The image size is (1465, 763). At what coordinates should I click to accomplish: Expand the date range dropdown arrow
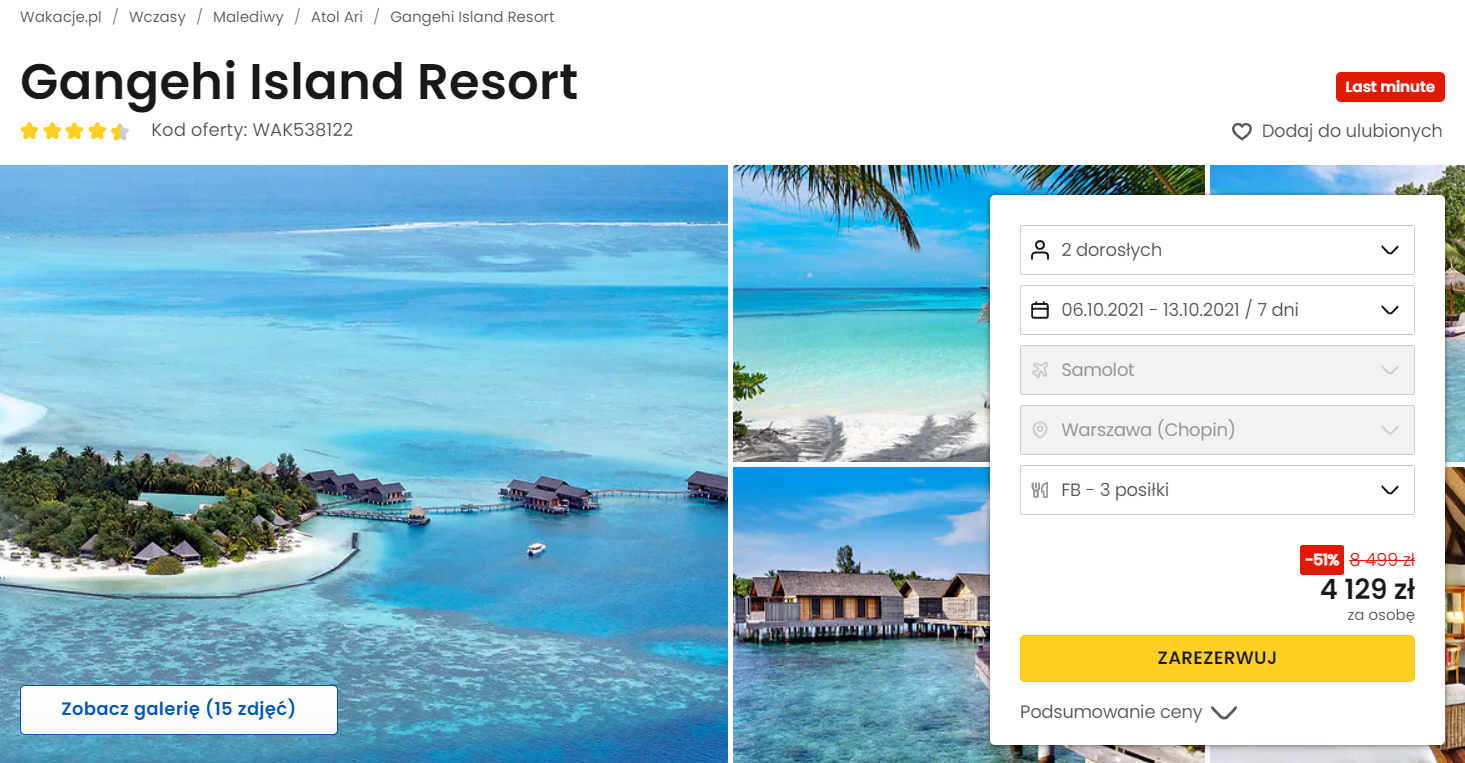(1389, 310)
